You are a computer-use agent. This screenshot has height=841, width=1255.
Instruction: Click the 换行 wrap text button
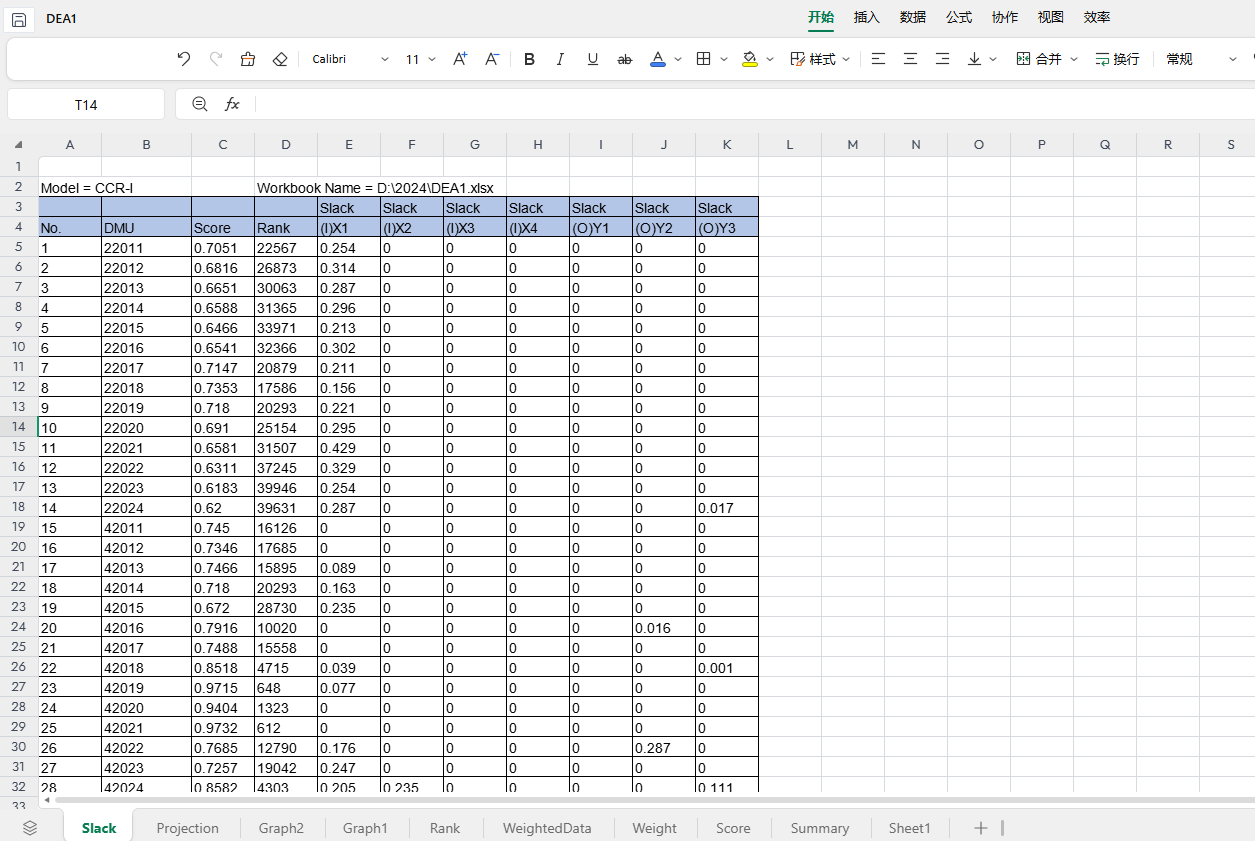coord(1117,59)
